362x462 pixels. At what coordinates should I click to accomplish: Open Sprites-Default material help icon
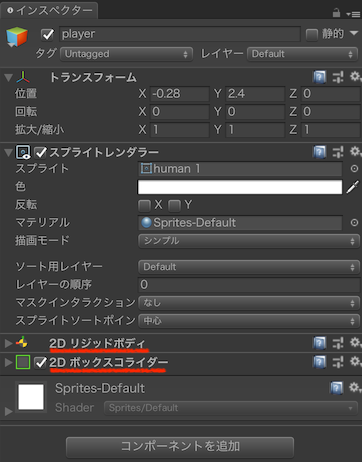point(337,388)
